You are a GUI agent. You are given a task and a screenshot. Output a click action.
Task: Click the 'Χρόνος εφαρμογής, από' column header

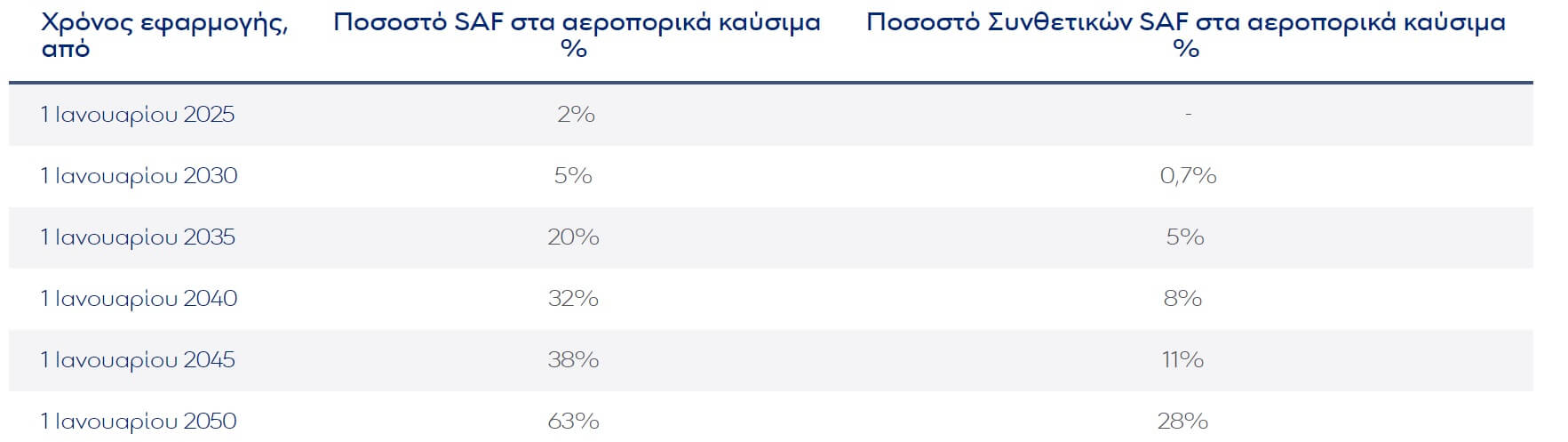click(x=164, y=36)
